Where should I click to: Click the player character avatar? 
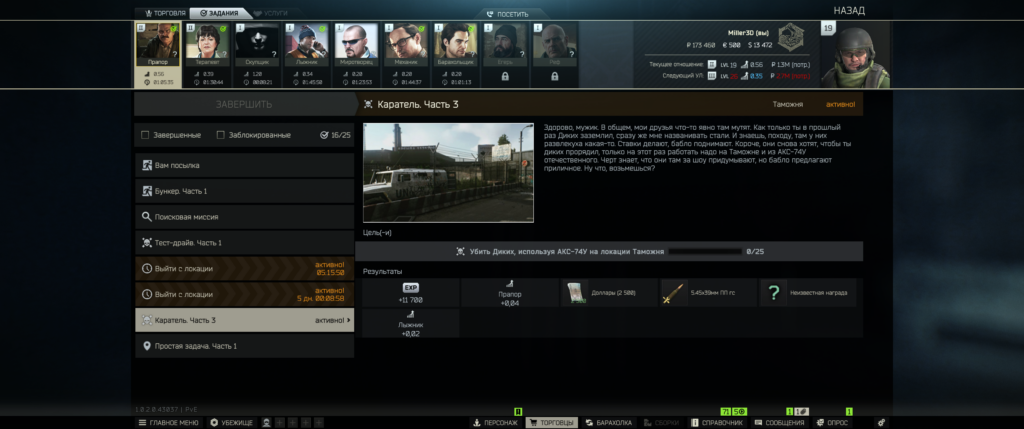pos(861,55)
